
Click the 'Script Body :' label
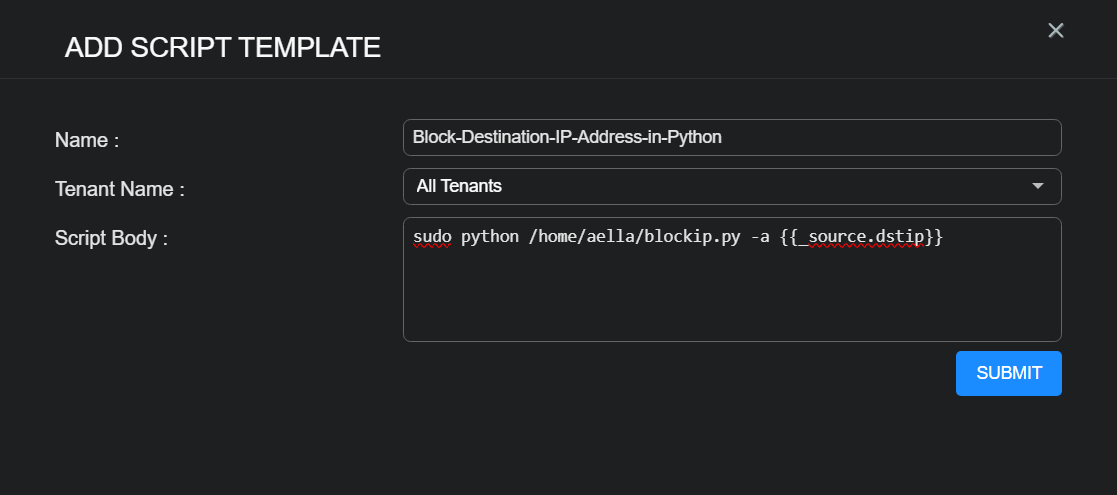[111, 239]
